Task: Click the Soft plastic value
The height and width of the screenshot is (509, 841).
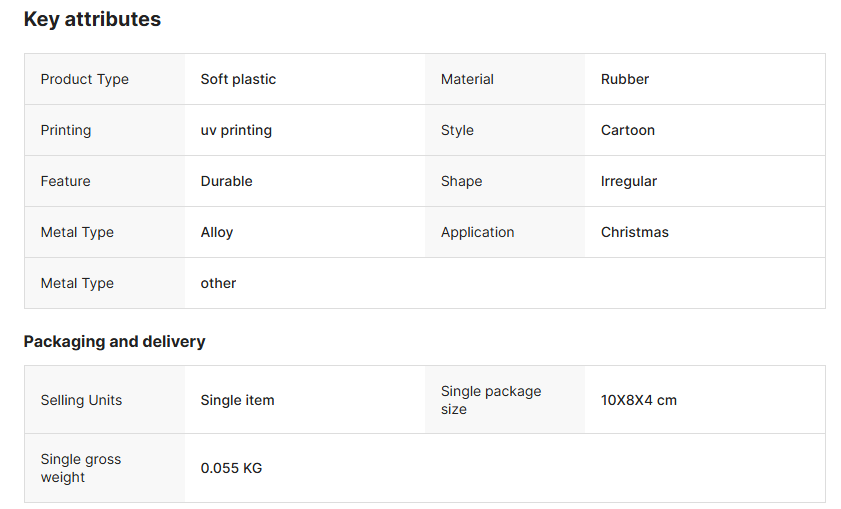Action: tap(238, 79)
